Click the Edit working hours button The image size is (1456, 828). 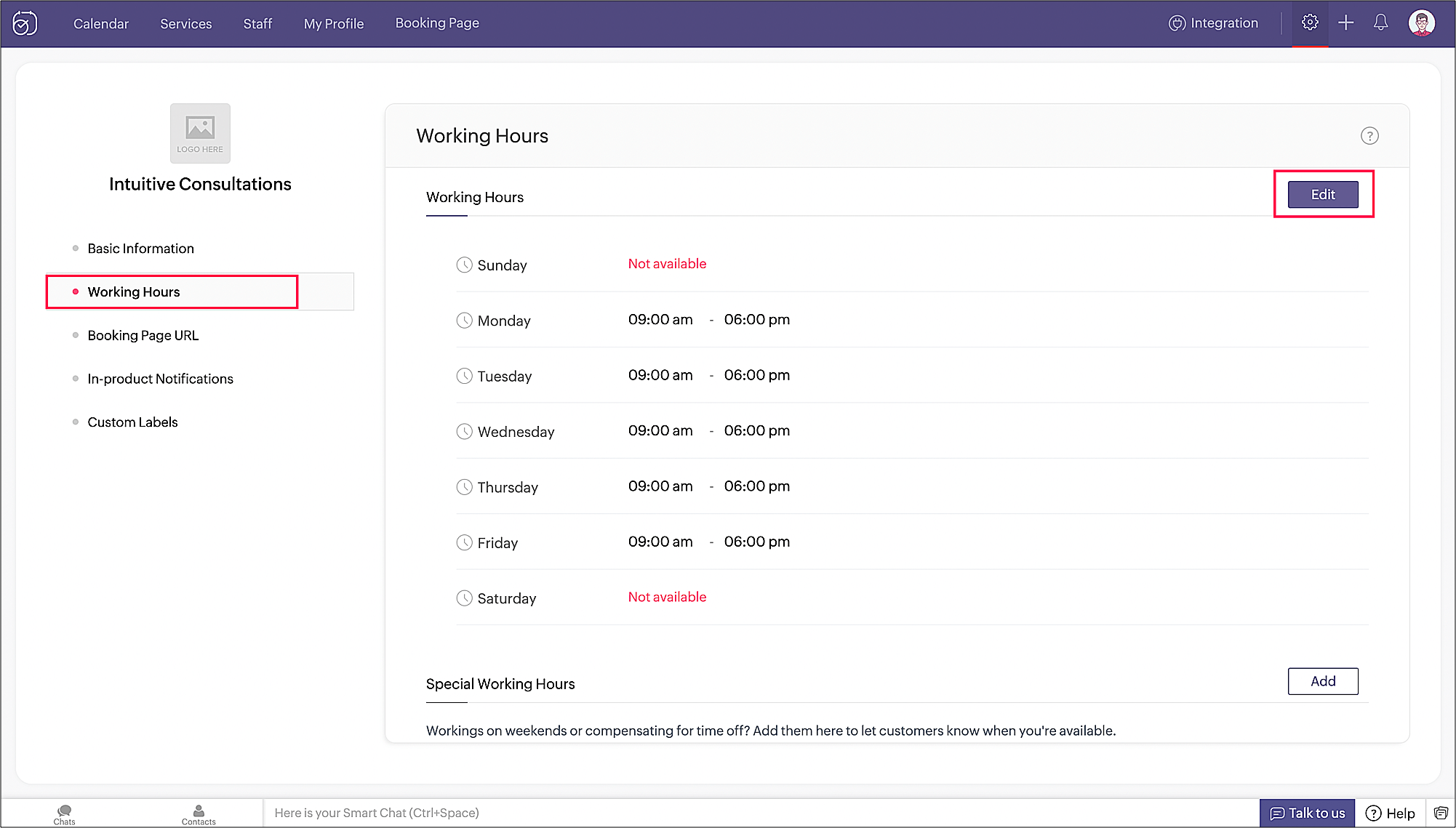tap(1322, 194)
